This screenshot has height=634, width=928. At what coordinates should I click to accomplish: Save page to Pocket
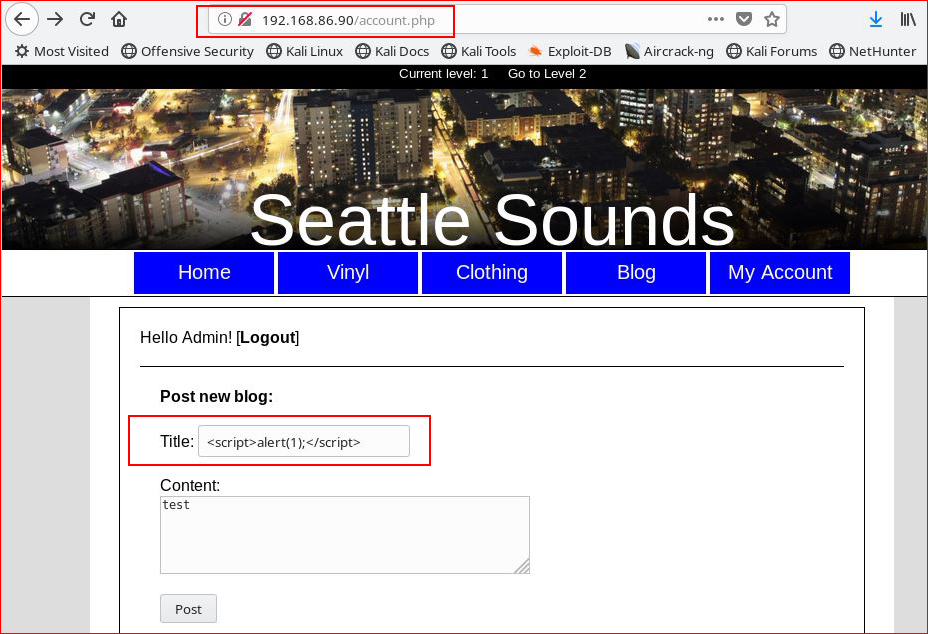point(744,20)
